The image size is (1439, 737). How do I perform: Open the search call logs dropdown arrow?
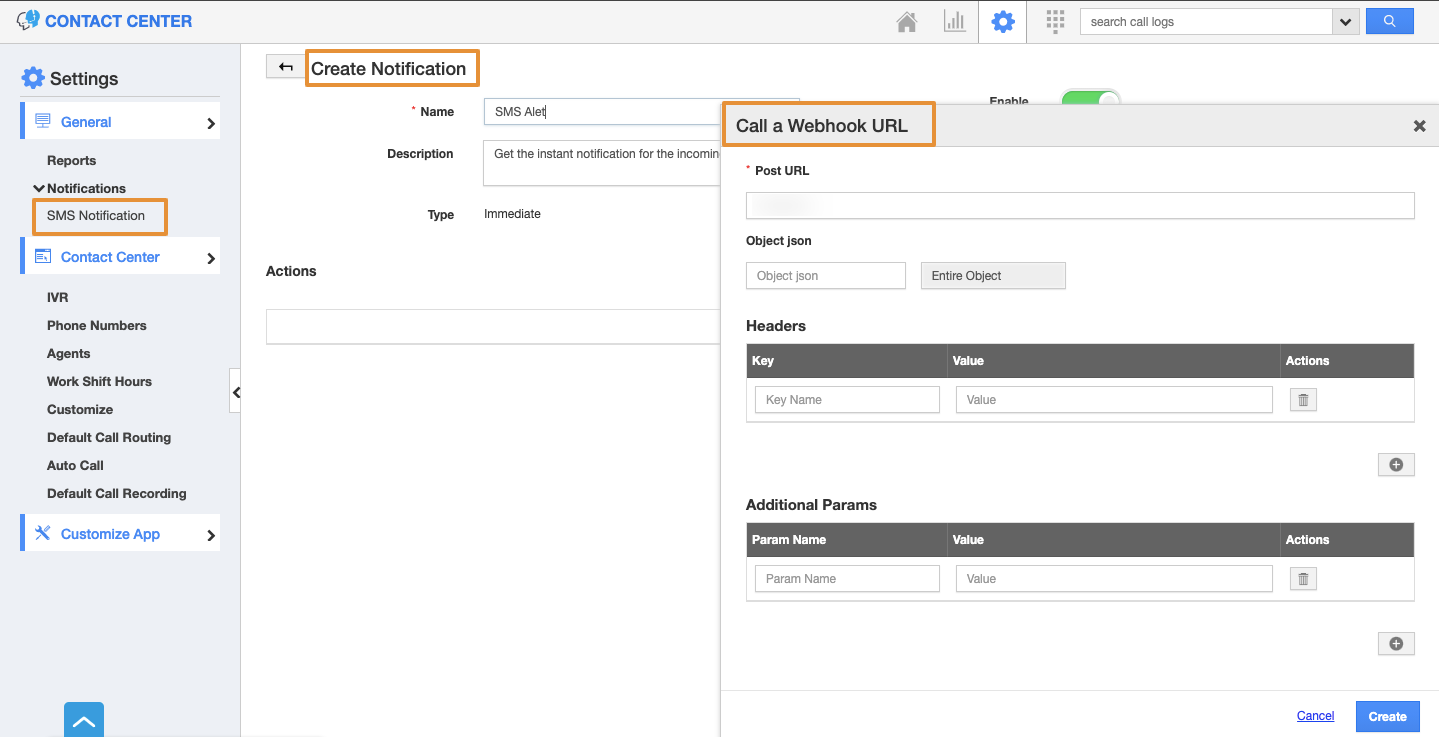(1345, 22)
